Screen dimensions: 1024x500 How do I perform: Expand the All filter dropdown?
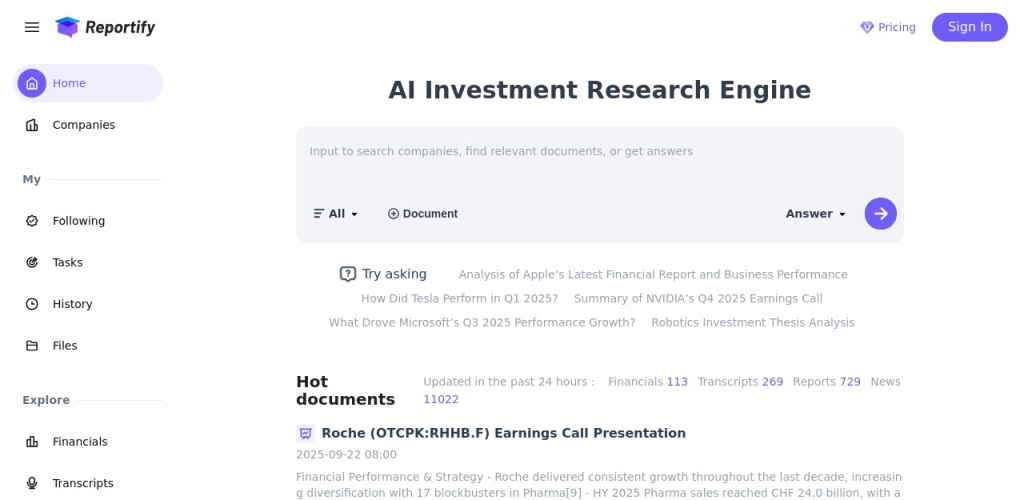tap(336, 214)
